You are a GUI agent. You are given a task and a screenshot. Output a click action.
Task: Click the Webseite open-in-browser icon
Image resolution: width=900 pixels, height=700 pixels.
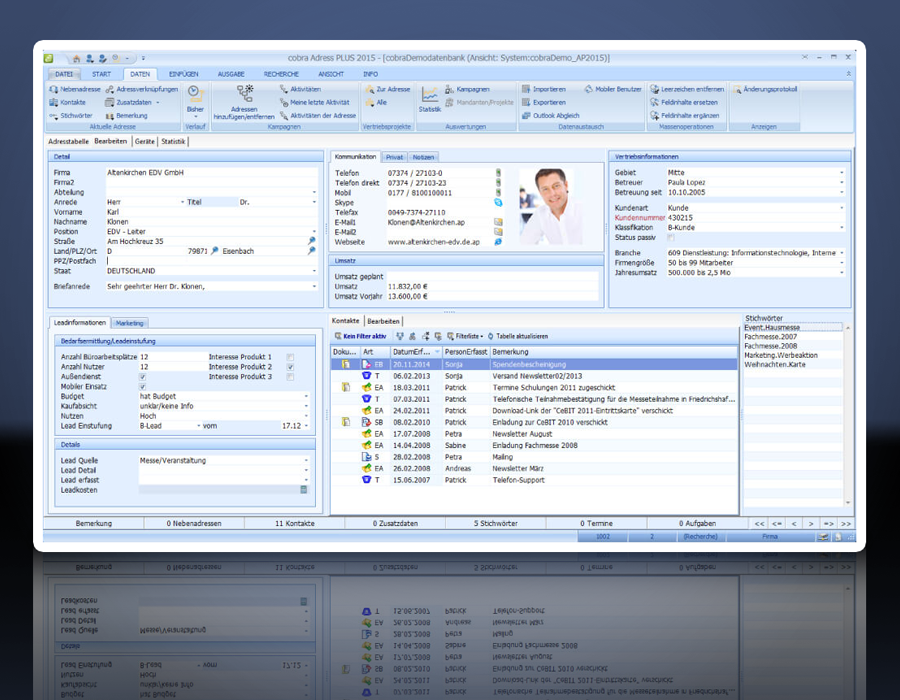(498, 242)
